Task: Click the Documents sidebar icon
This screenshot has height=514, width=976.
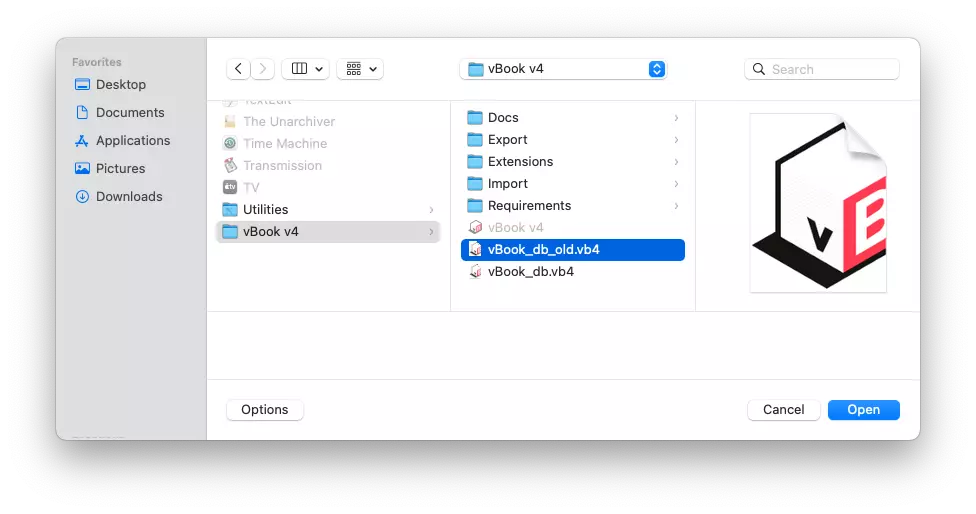Action: 82,113
